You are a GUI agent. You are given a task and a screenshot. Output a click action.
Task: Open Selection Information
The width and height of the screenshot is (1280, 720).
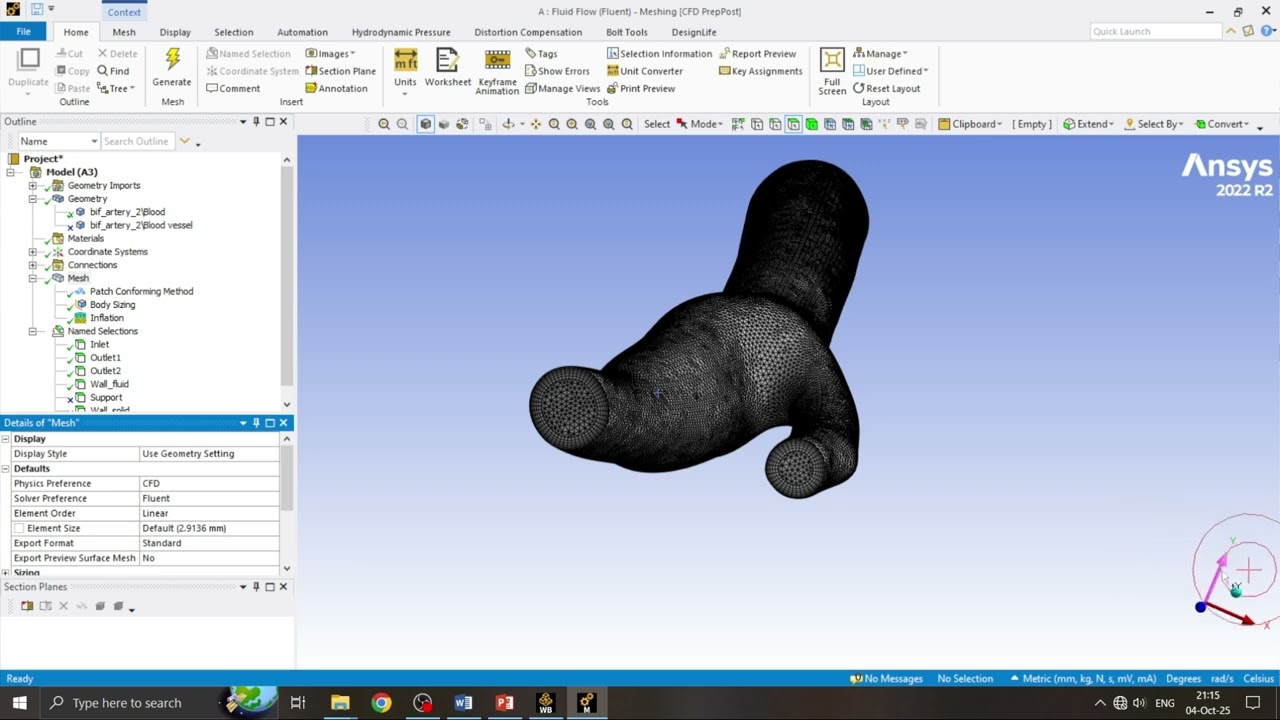[x=659, y=53]
